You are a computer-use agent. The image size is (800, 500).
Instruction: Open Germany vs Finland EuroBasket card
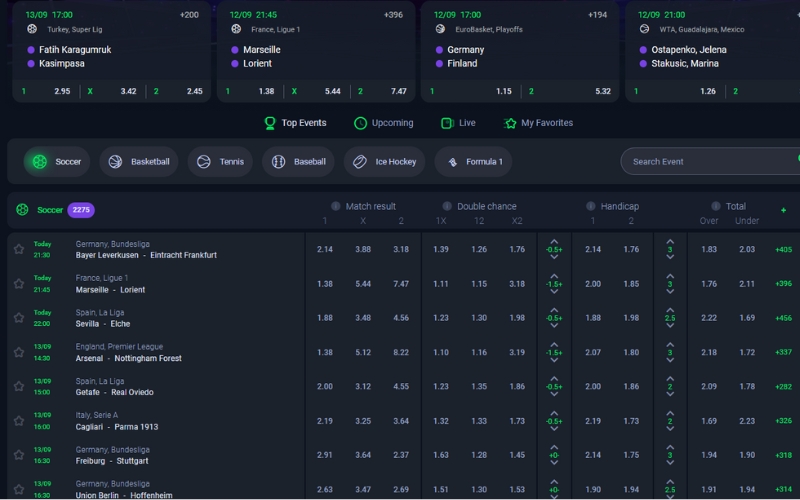(520, 51)
